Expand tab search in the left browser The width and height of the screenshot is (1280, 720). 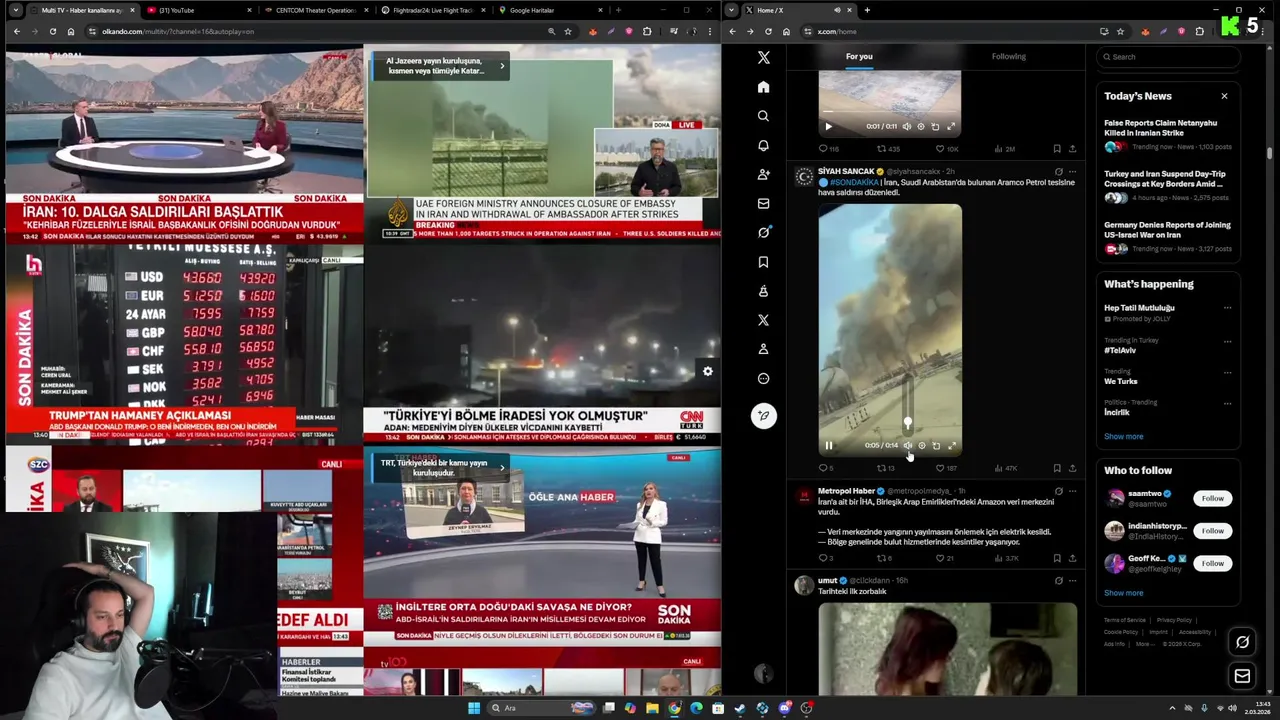pos(15,10)
